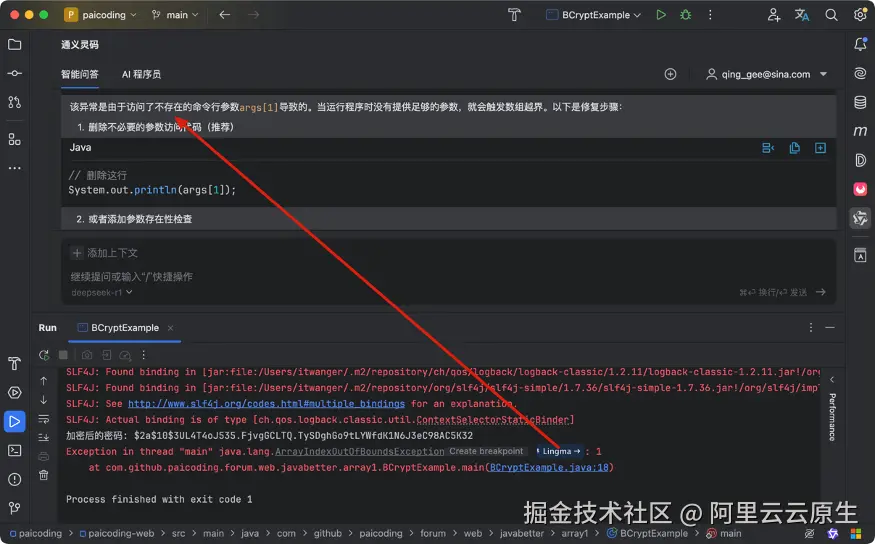Click the stop square button in Run toolbar
877x545 pixels.
click(64, 355)
